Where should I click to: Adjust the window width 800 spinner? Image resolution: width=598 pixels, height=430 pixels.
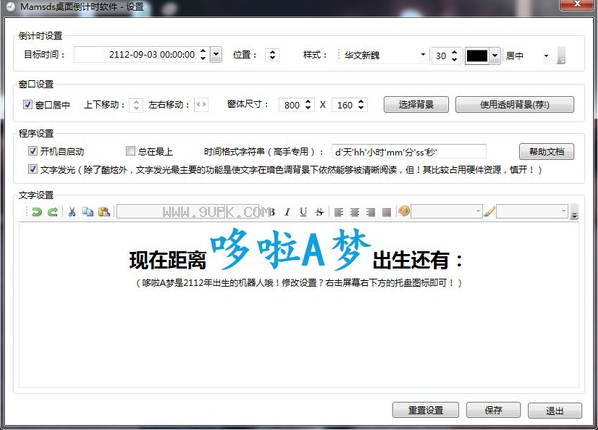(308, 105)
